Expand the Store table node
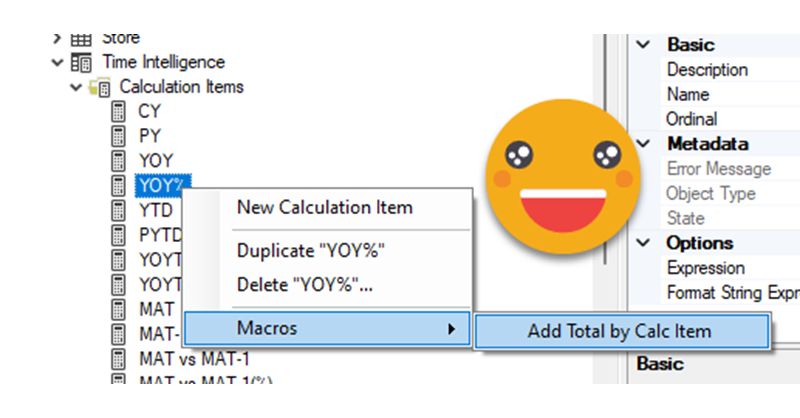800x418 pixels. point(57,39)
